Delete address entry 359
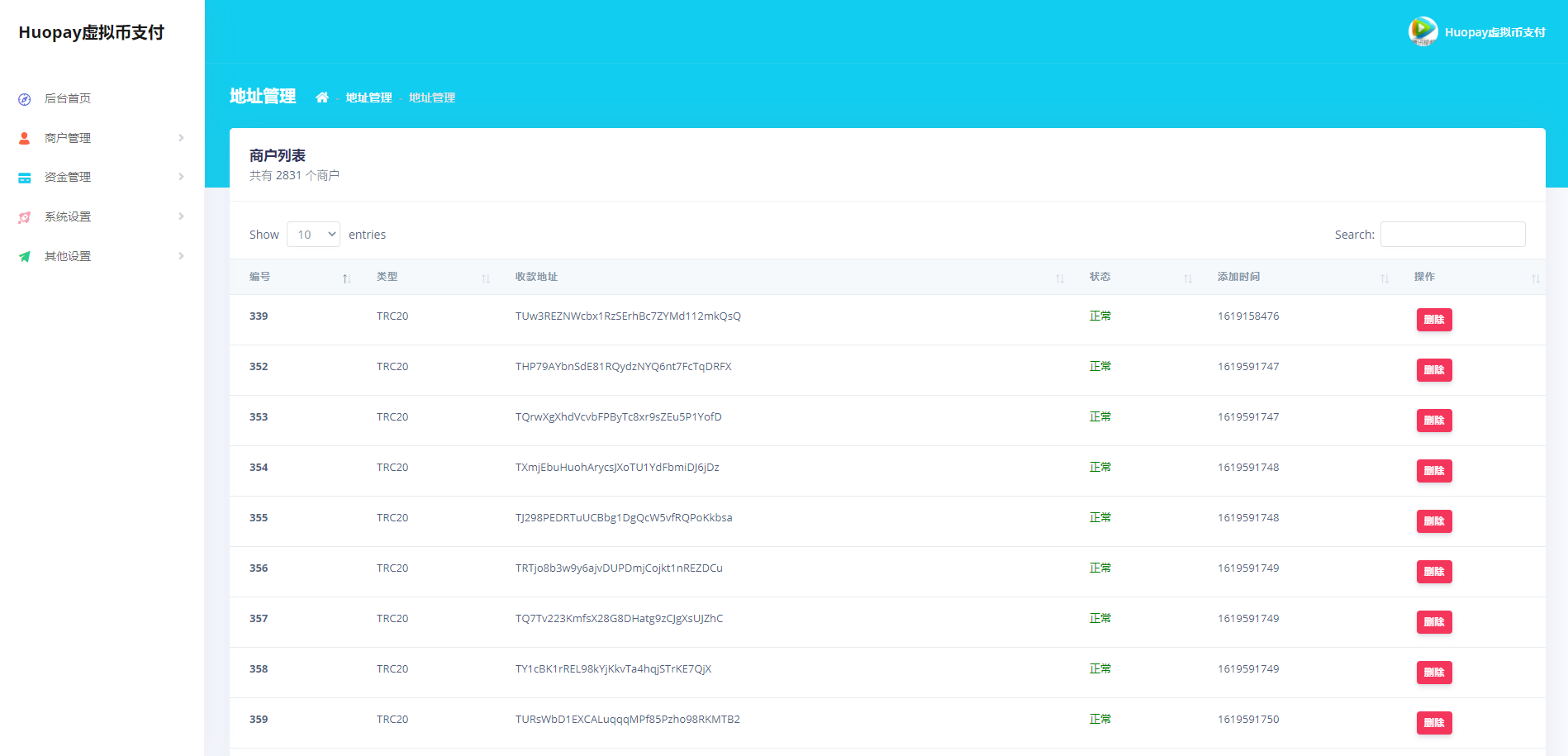The width and height of the screenshot is (1568, 756). click(1434, 723)
